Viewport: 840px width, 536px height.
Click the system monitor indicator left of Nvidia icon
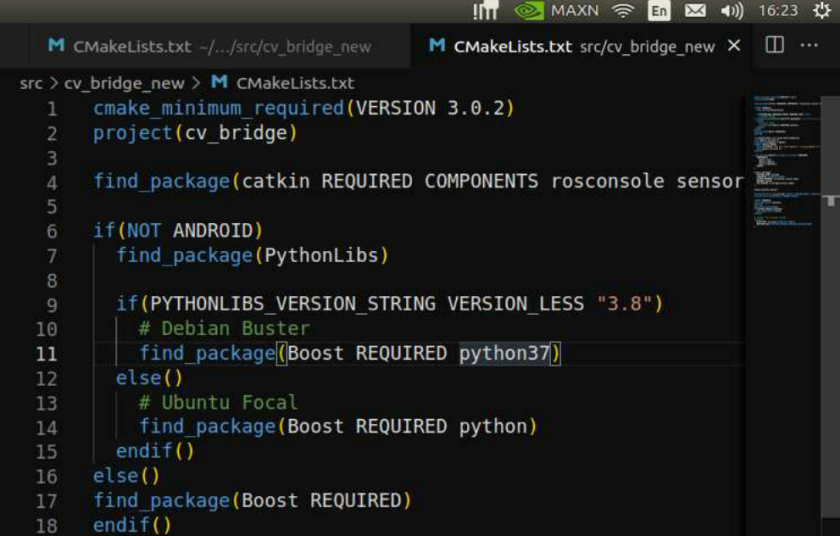click(486, 10)
